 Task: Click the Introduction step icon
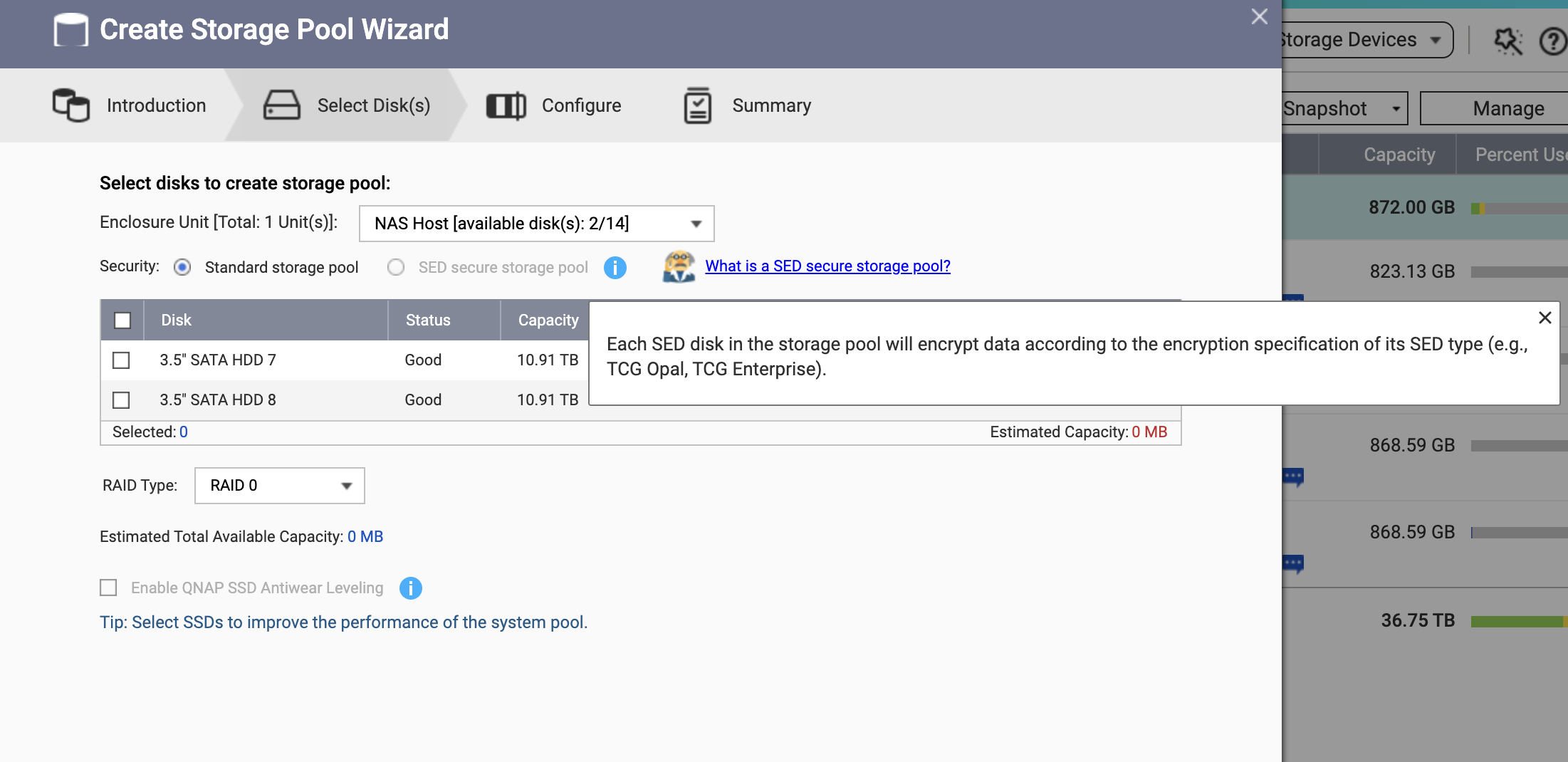(x=70, y=105)
